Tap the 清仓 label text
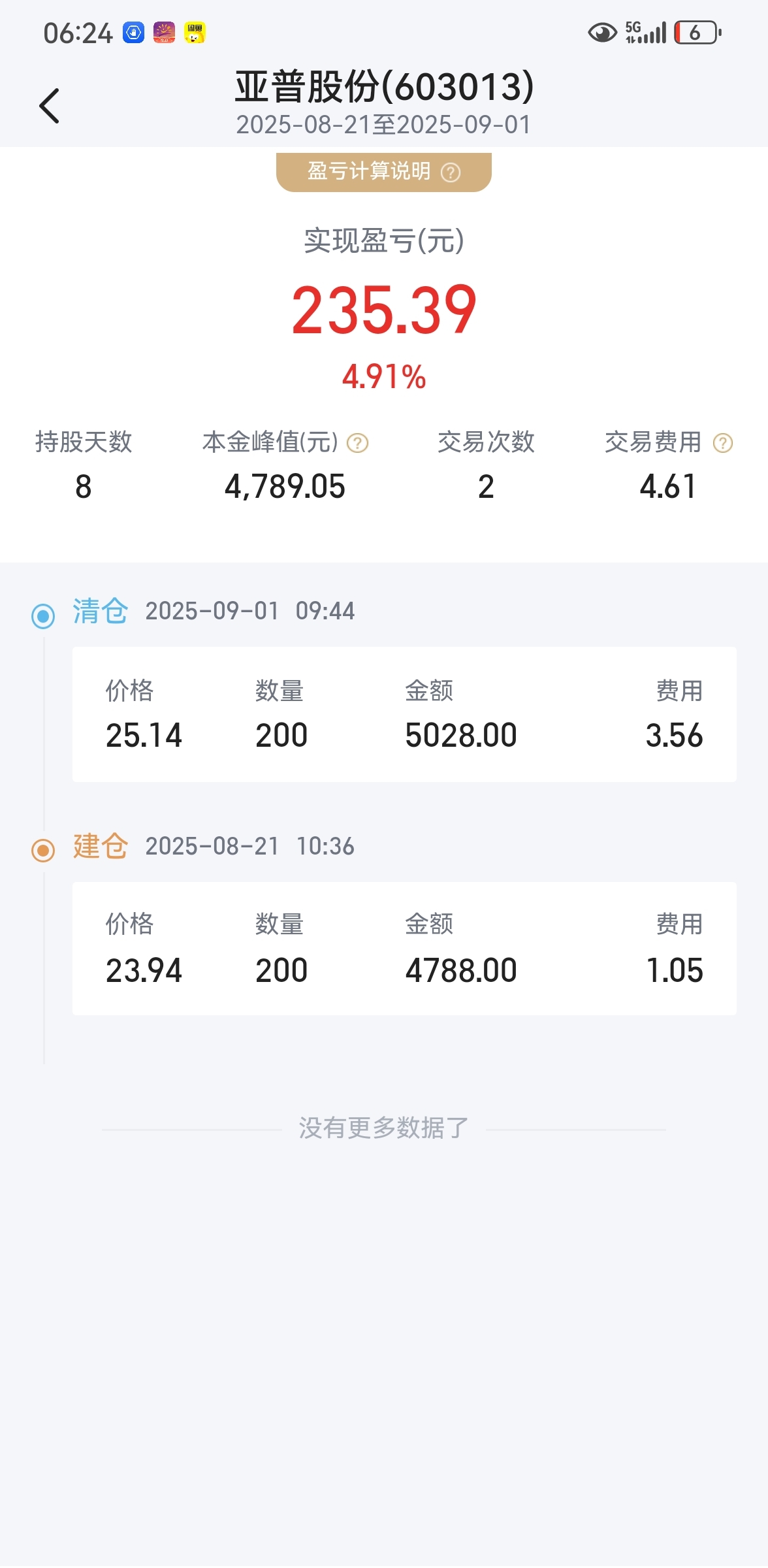 [100, 611]
